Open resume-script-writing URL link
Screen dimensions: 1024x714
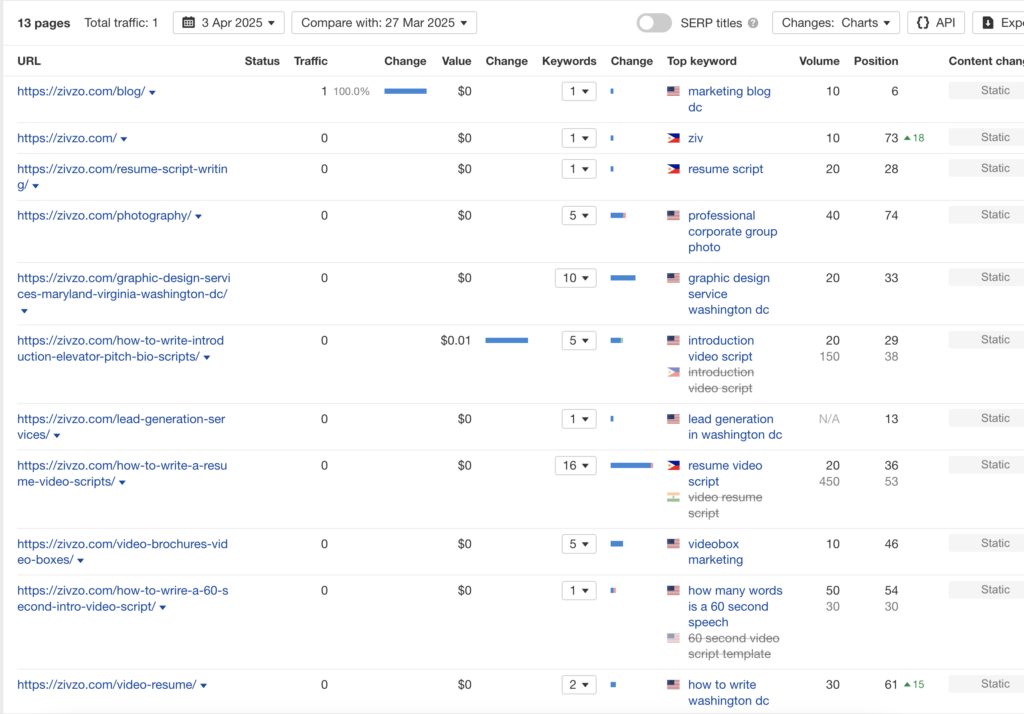[122, 176]
